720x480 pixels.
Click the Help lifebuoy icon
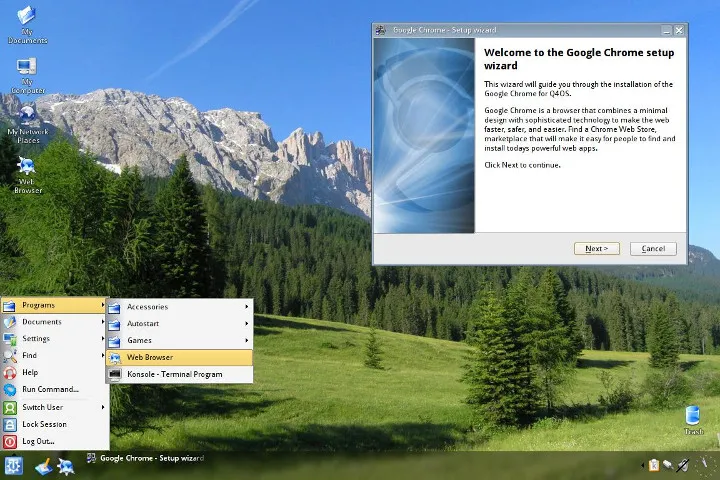10,373
